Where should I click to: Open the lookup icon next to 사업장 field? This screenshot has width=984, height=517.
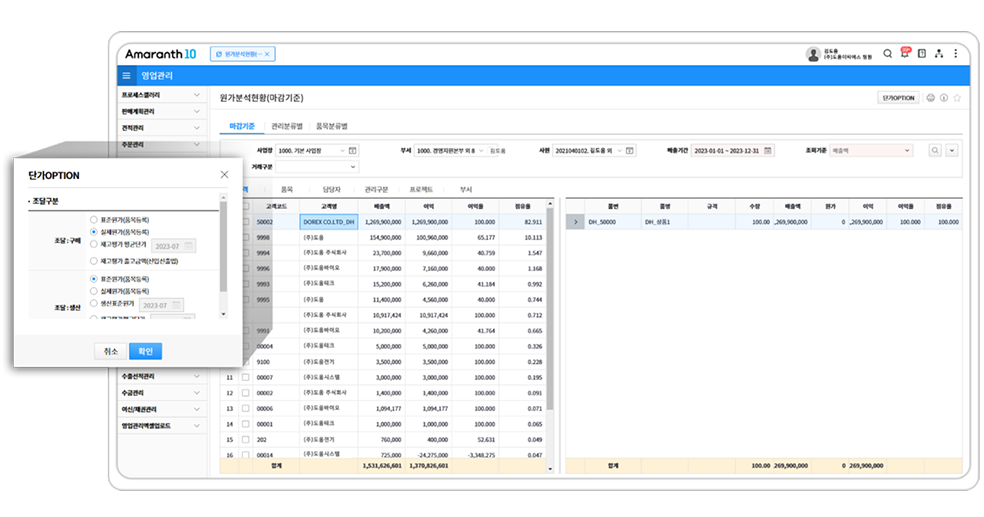coord(353,151)
